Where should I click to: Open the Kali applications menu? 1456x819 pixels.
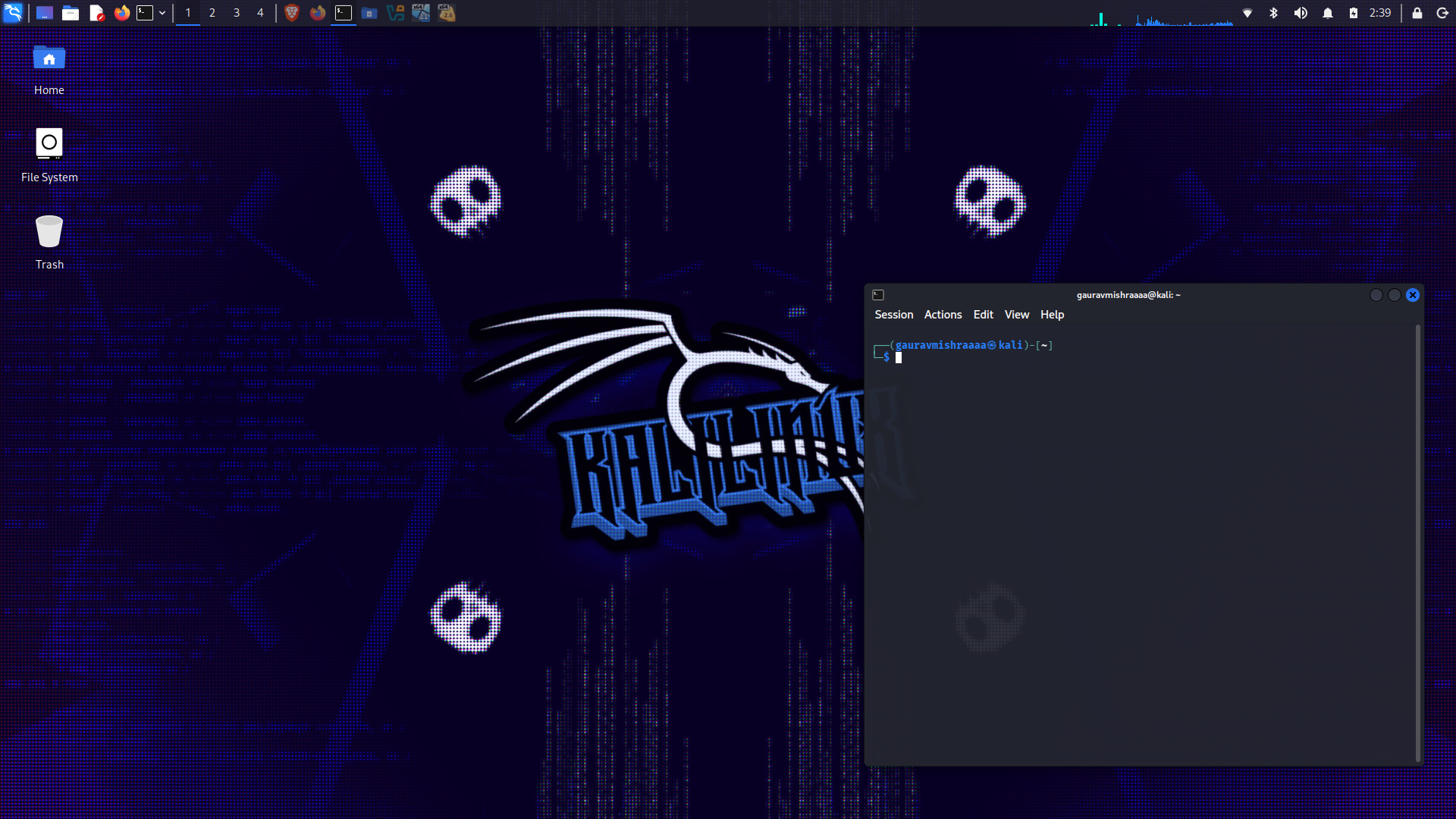pyautogui.click(x=13, y=13)
